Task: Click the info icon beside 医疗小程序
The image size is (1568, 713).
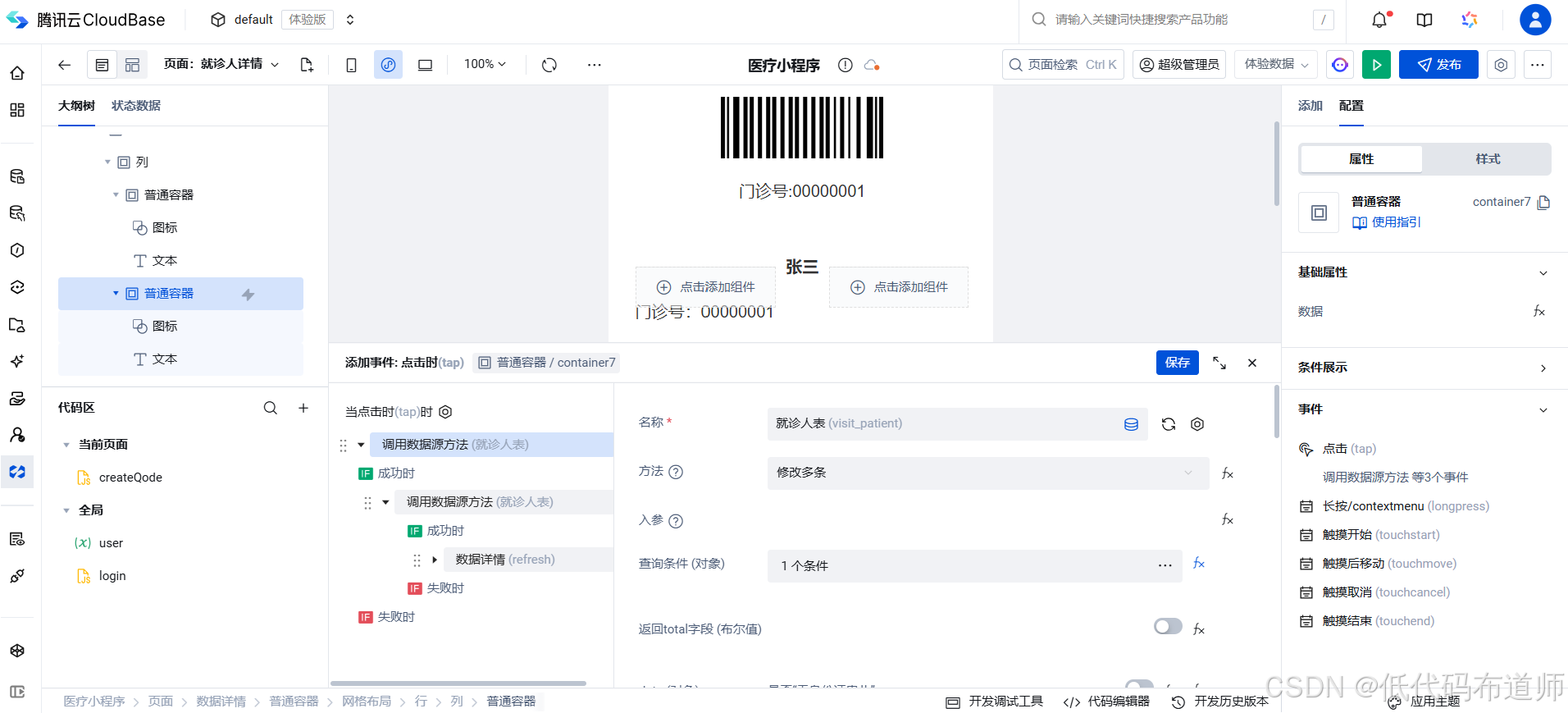Action: [845, 65]
